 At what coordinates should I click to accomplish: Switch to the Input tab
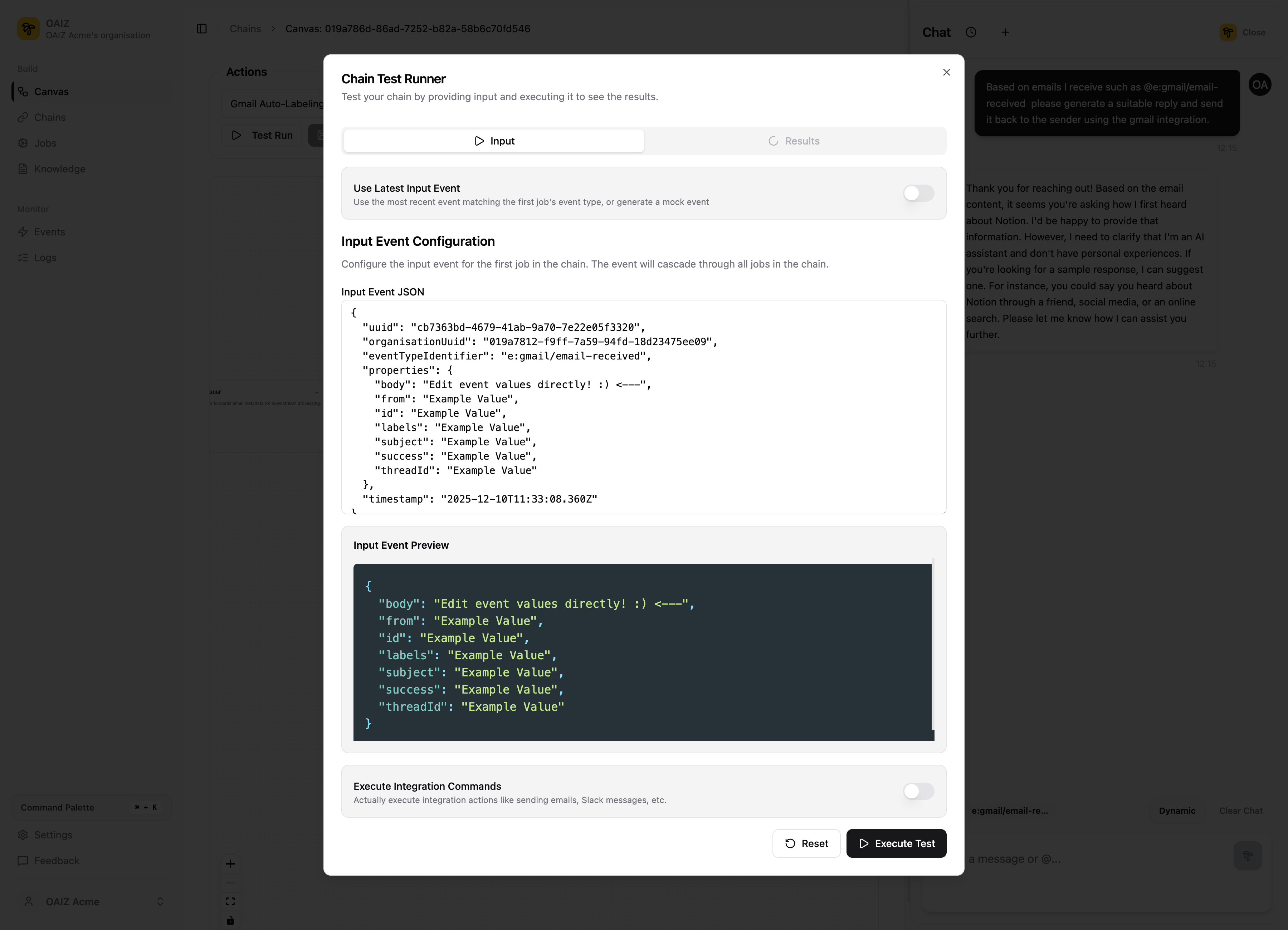[493, 140]
